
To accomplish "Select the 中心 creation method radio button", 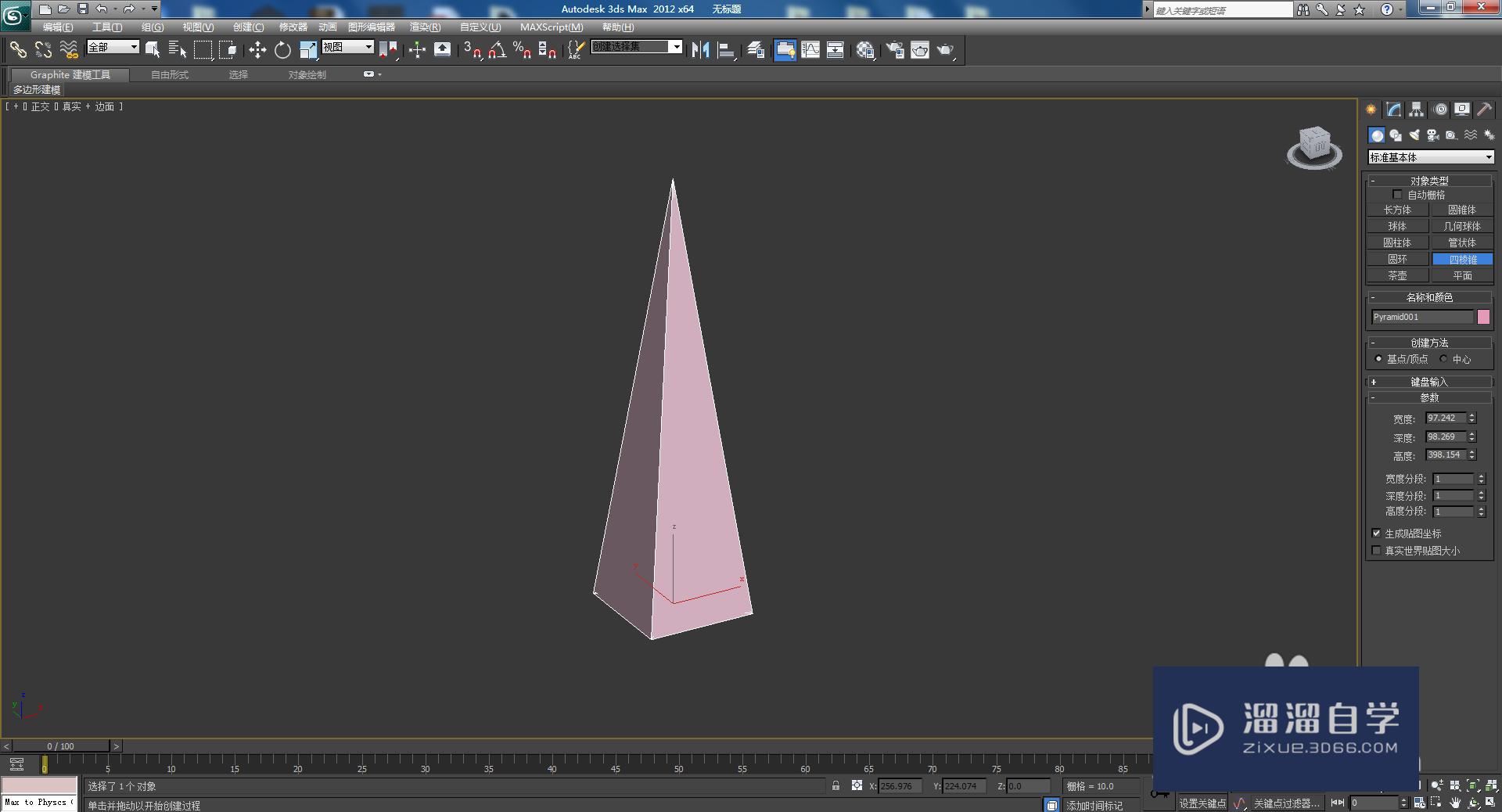I will click(1444, 359).
